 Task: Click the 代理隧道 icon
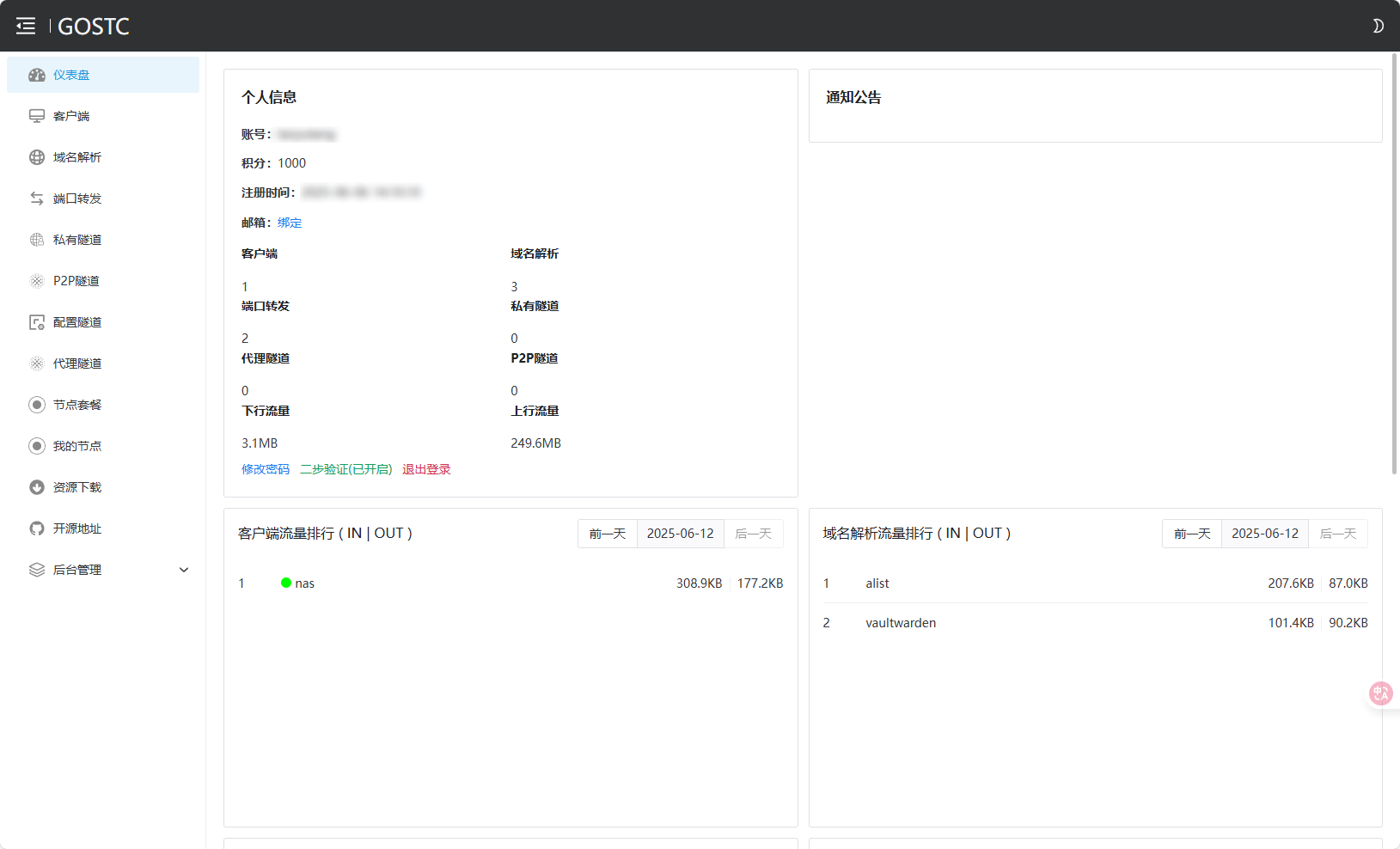pos(36,363)
